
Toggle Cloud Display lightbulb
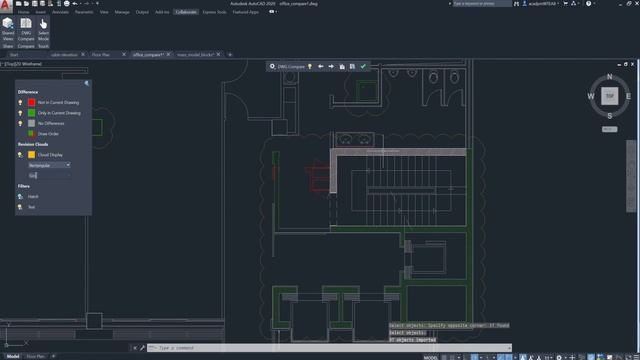click(x=20, y=155)
